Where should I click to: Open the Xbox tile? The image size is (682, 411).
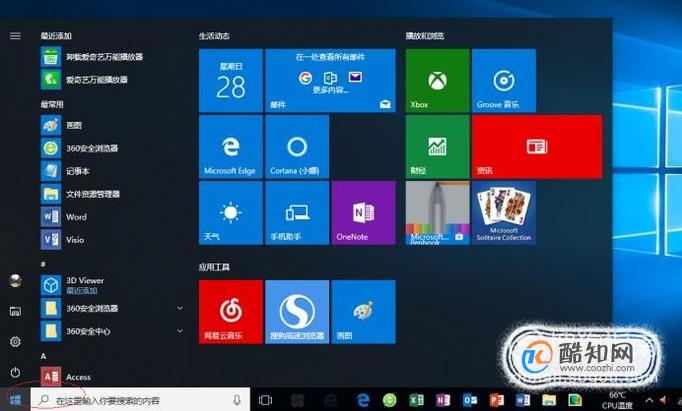(x=438, y=80)
